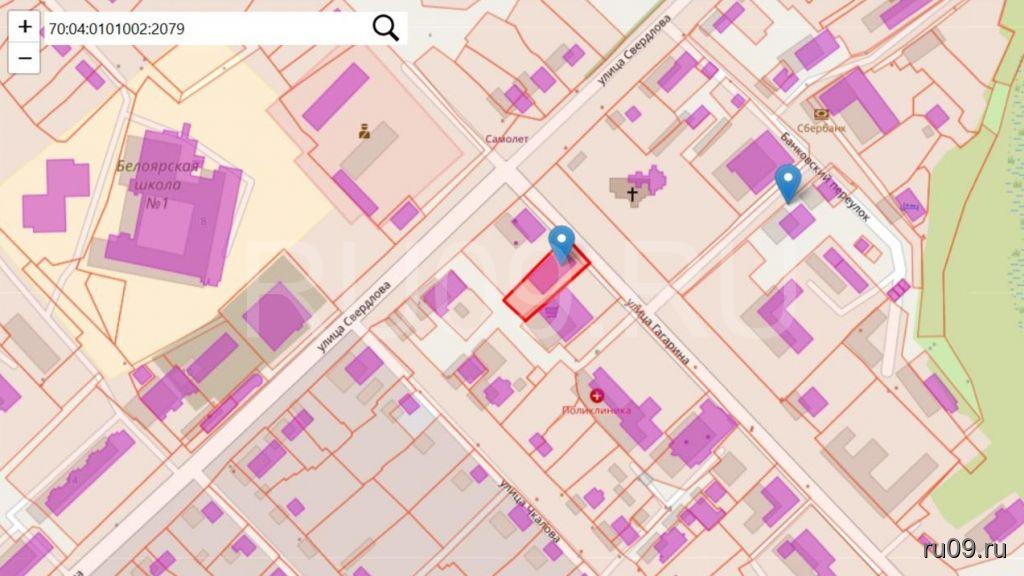Screen dimensions: 1024x576
Task: Click the magnifying glass search icon
Action: click(x=385, y=28)
